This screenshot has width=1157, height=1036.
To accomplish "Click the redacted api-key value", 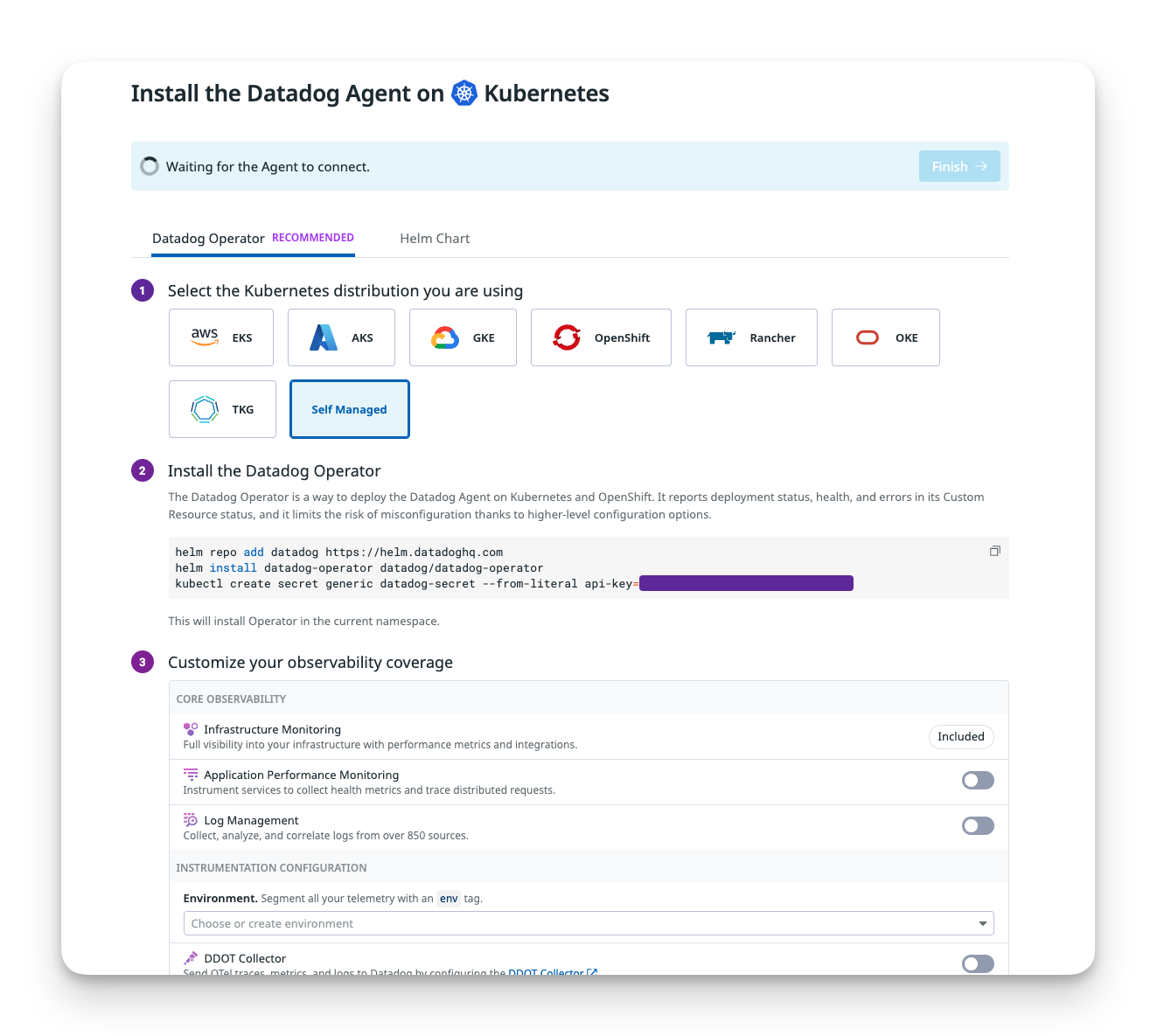I will [x=746, y=583].
